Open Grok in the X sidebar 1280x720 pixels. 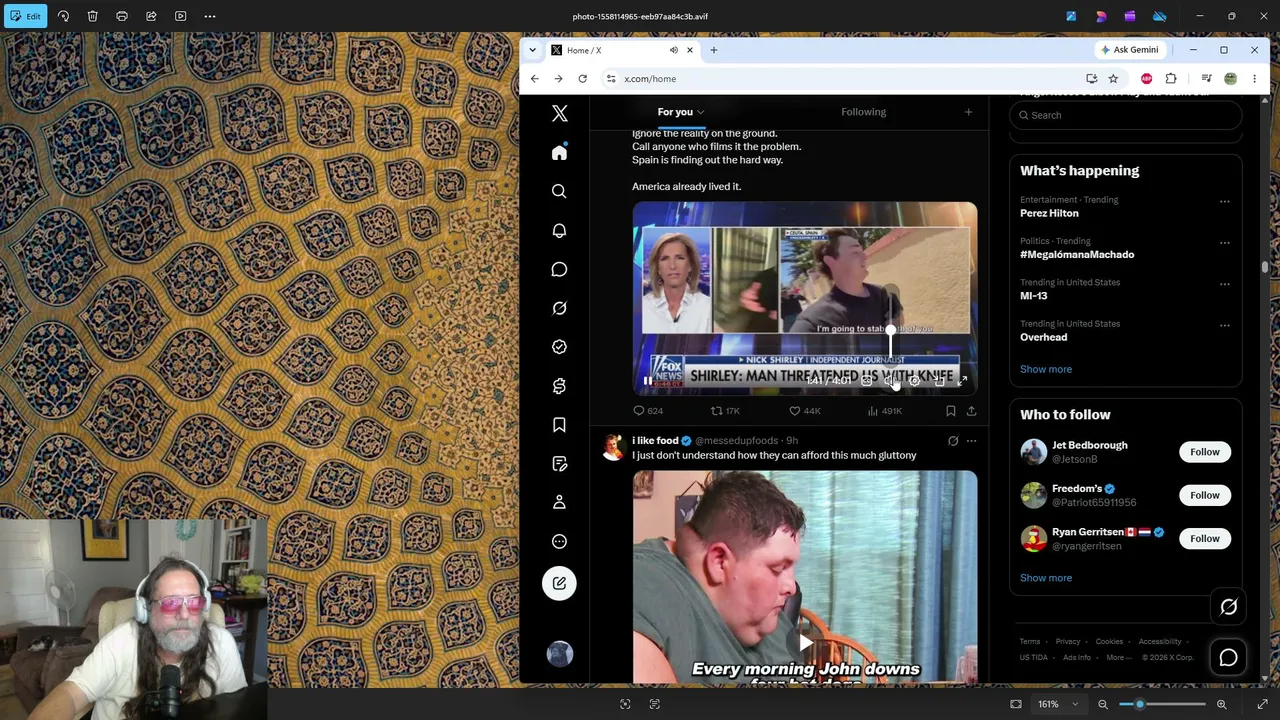pos(559,308)
